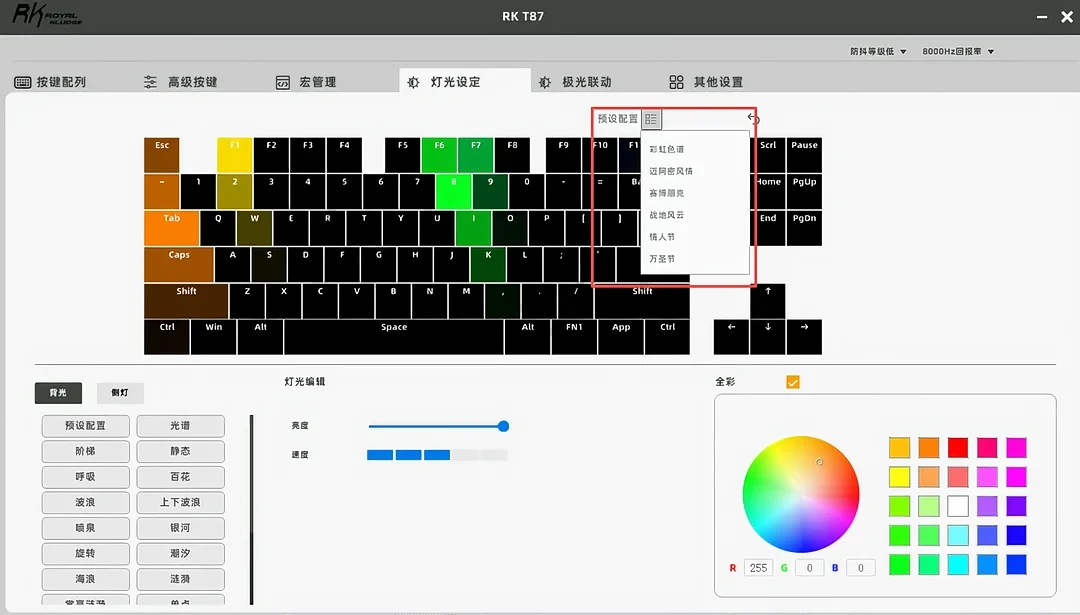Select the right arrow key on keyboard
Image resolution: width=1080 pixels, height=615 pixels.
click(804, 337)
